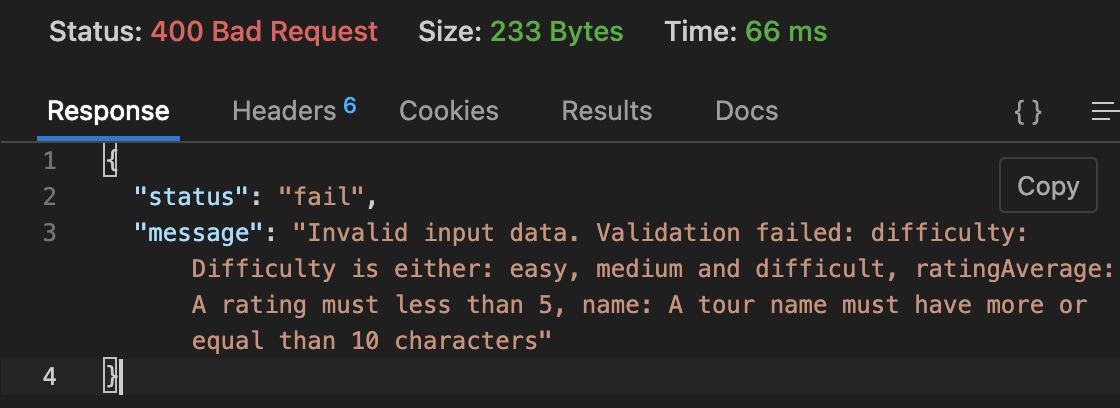Copy the response with the Copy button
This screenshot has width=1120, height=408.
click(x=1047, y=186)
